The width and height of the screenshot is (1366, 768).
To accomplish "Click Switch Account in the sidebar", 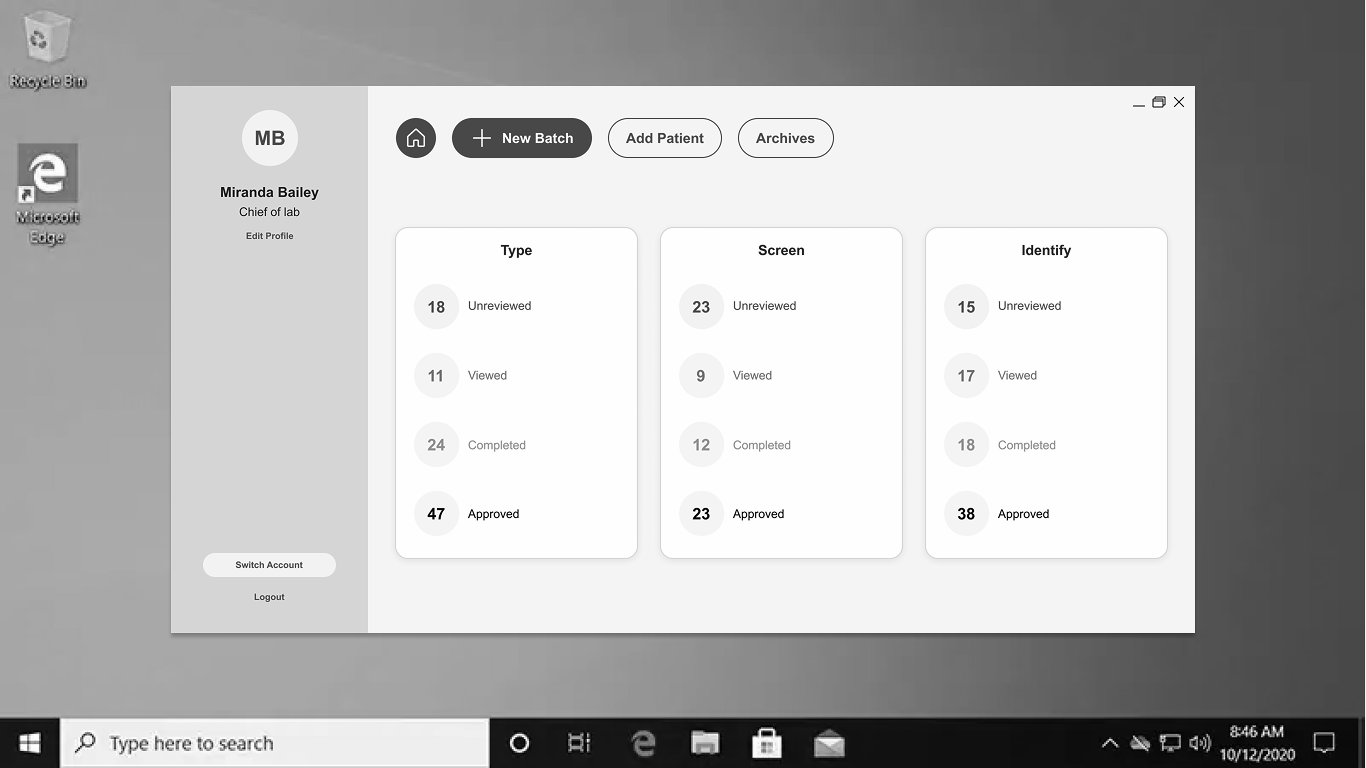I will [x=269, y=564].
